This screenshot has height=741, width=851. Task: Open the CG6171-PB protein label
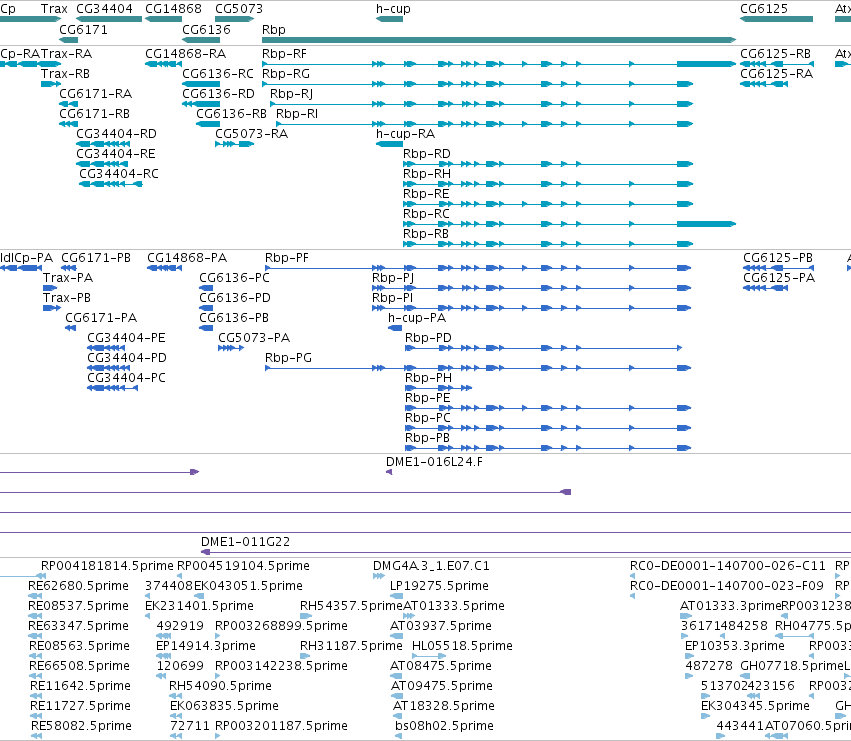point(96,258)
